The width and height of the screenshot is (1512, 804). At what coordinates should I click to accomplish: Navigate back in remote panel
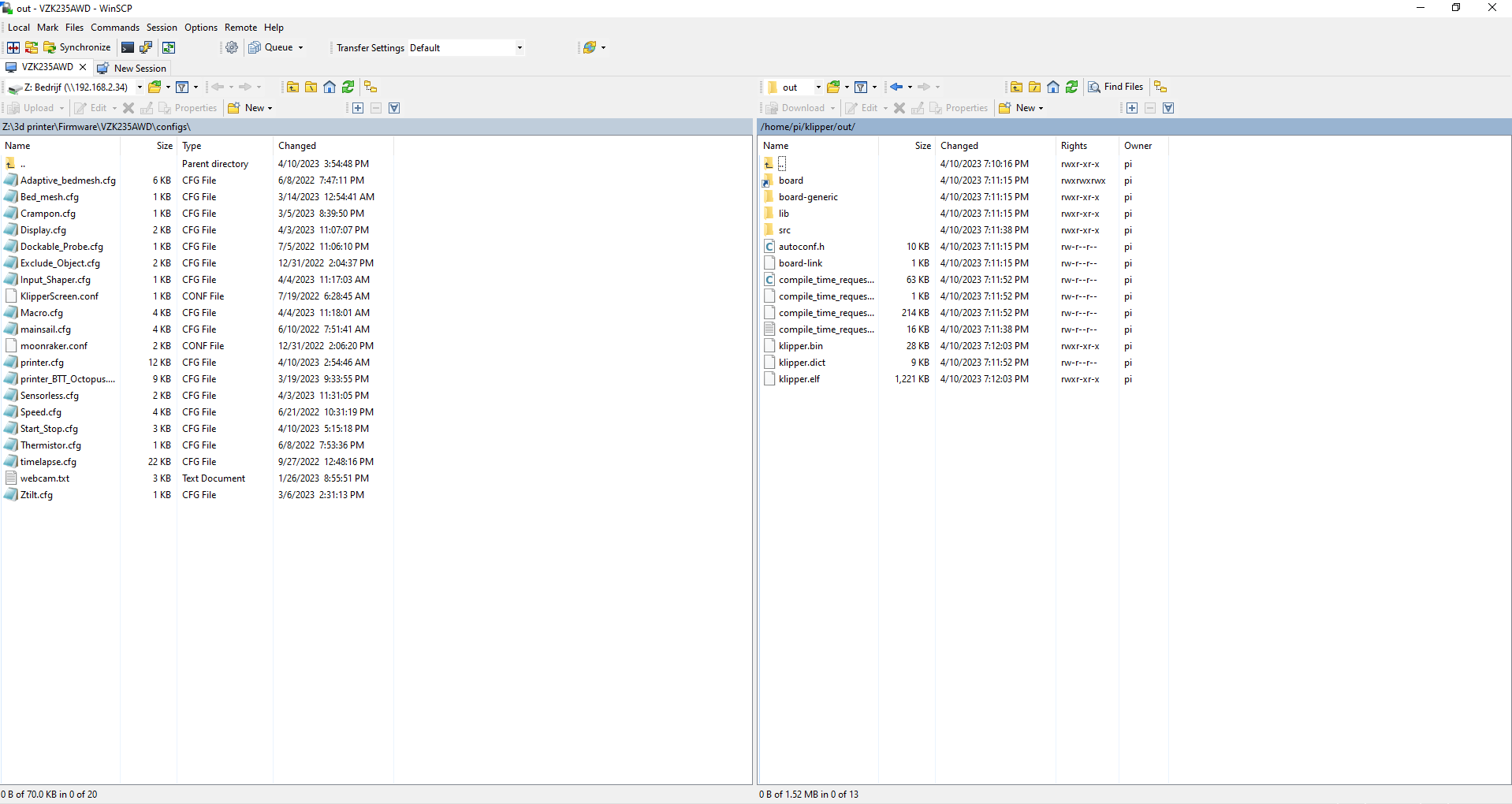pyautogui.click(x=896, y=87)
